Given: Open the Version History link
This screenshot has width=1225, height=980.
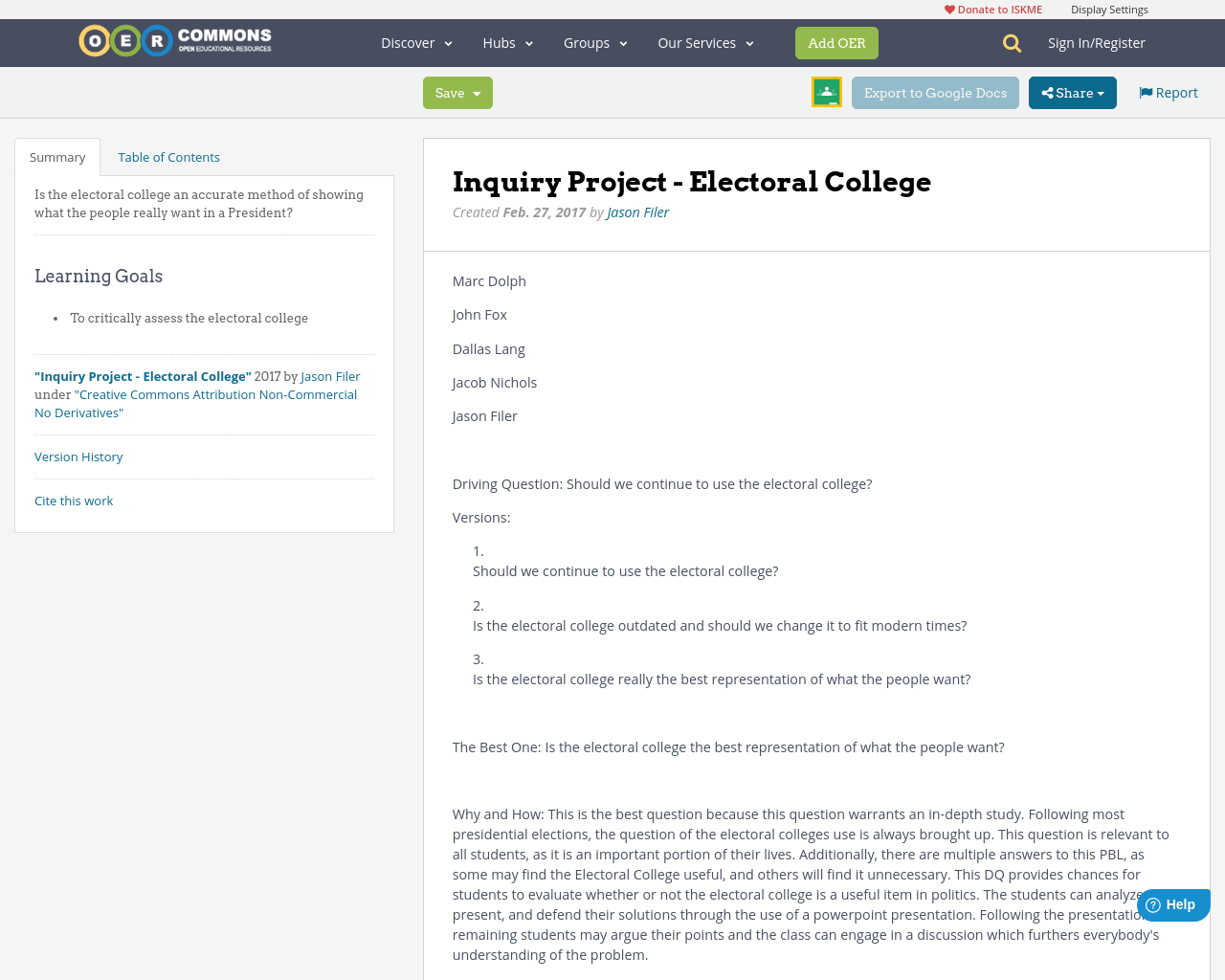Looking at the screenshot, I should tap(78, 456).
